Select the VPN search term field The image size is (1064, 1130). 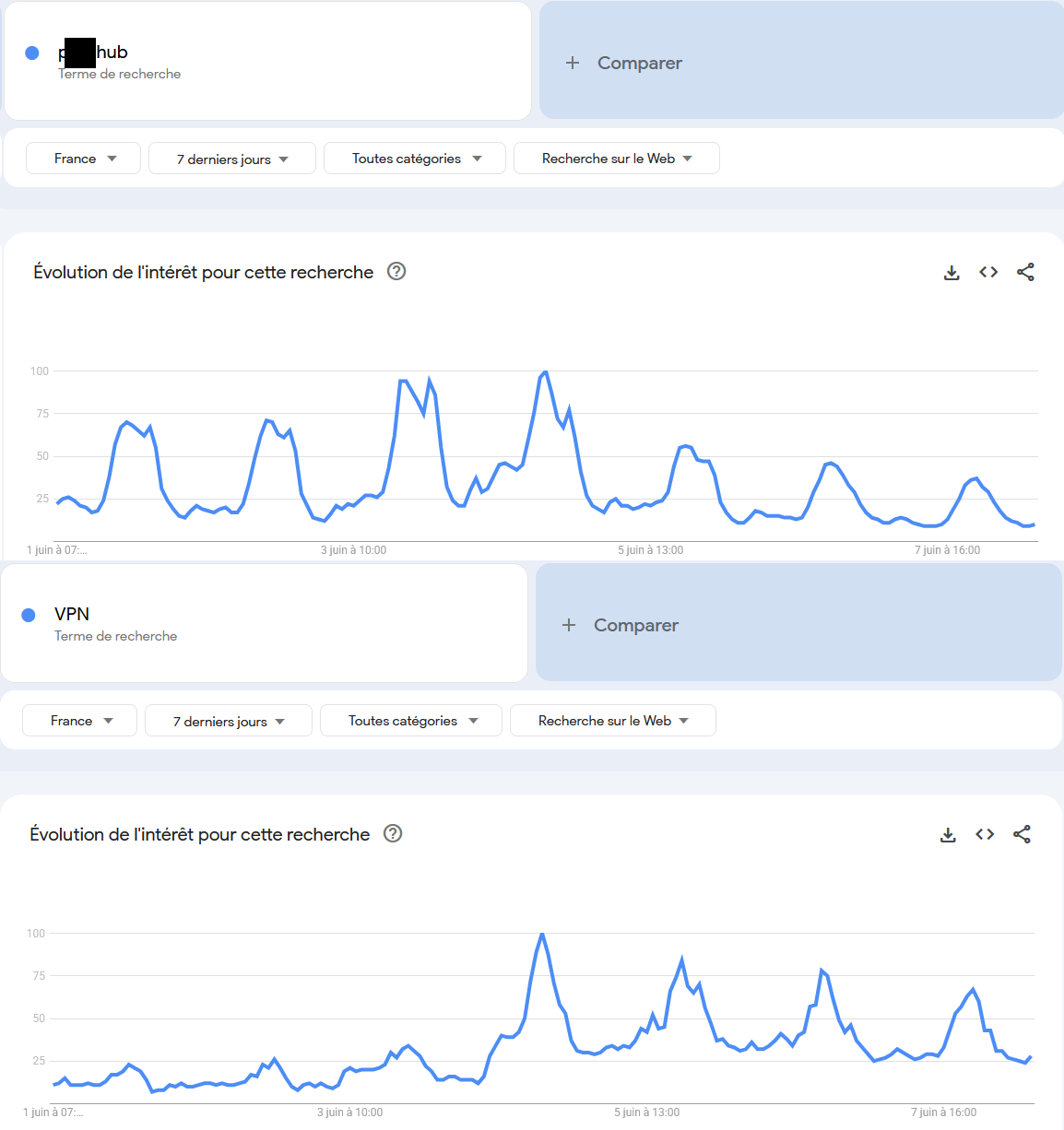(264, 623)
